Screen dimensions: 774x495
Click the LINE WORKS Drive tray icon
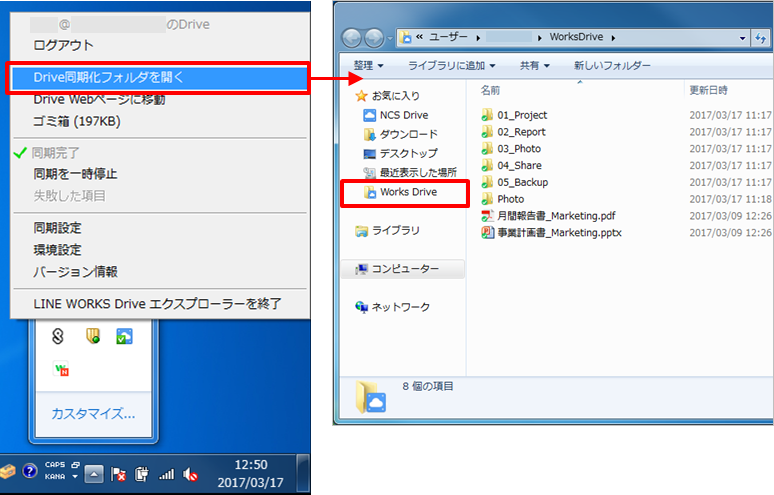125,337
